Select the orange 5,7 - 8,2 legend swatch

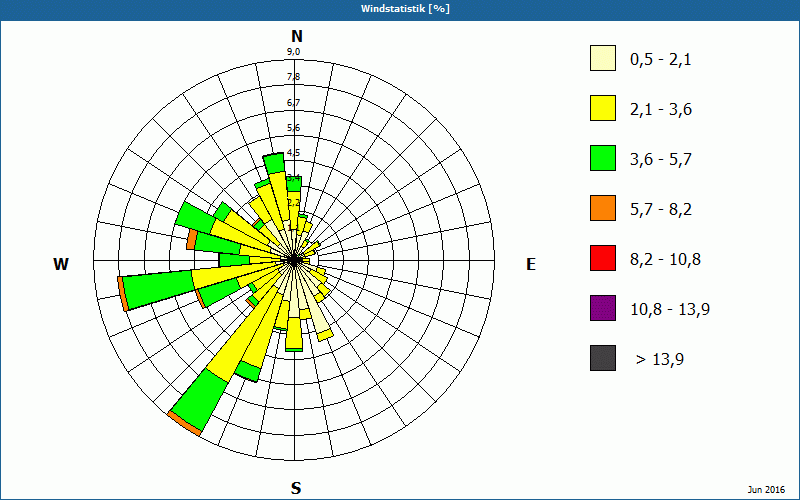click(603, 208)
